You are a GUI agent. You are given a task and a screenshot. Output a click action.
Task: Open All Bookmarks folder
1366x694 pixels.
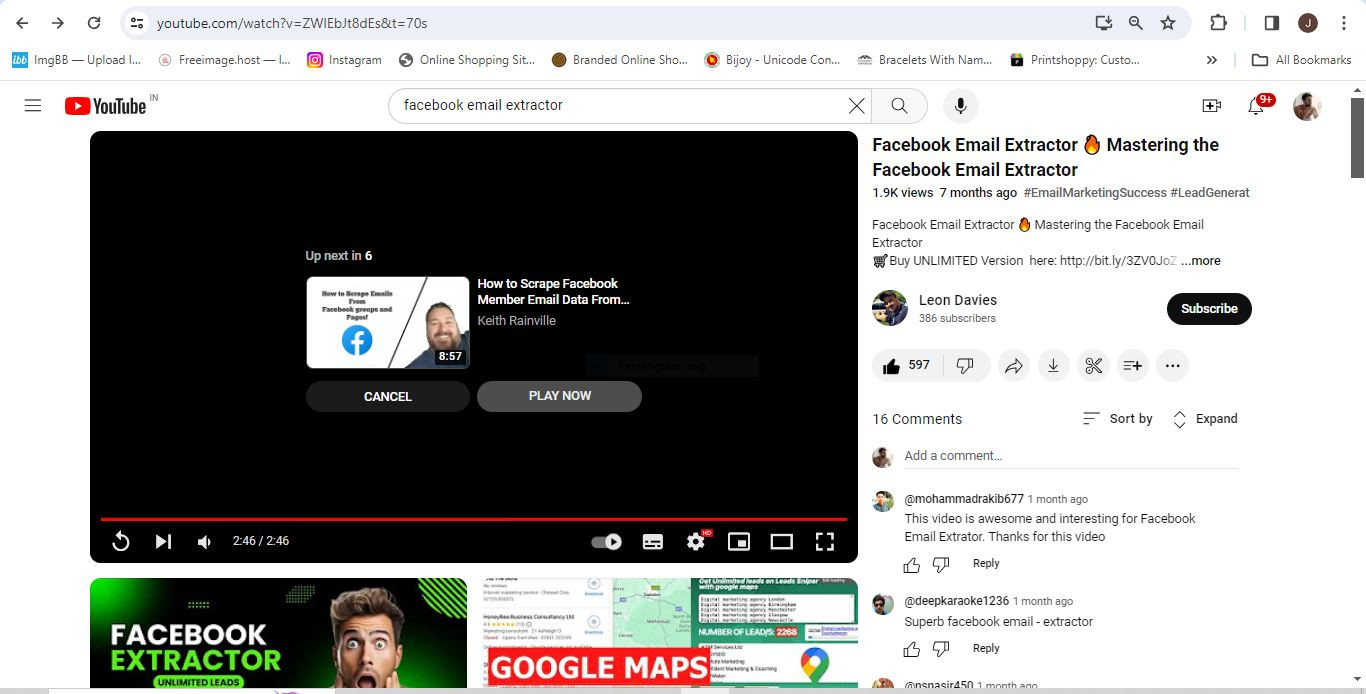[x=1302, y=60]
